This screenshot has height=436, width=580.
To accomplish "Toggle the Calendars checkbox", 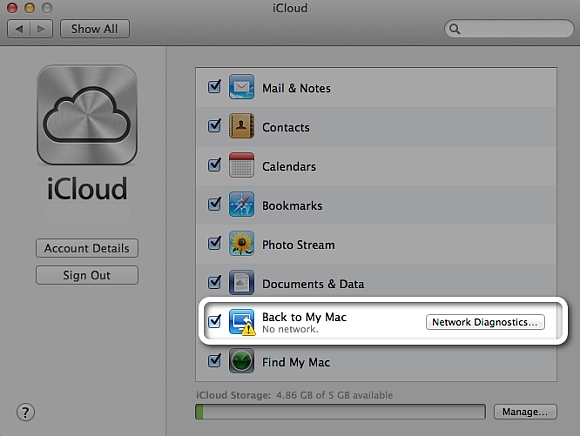I will coord(215,165).
